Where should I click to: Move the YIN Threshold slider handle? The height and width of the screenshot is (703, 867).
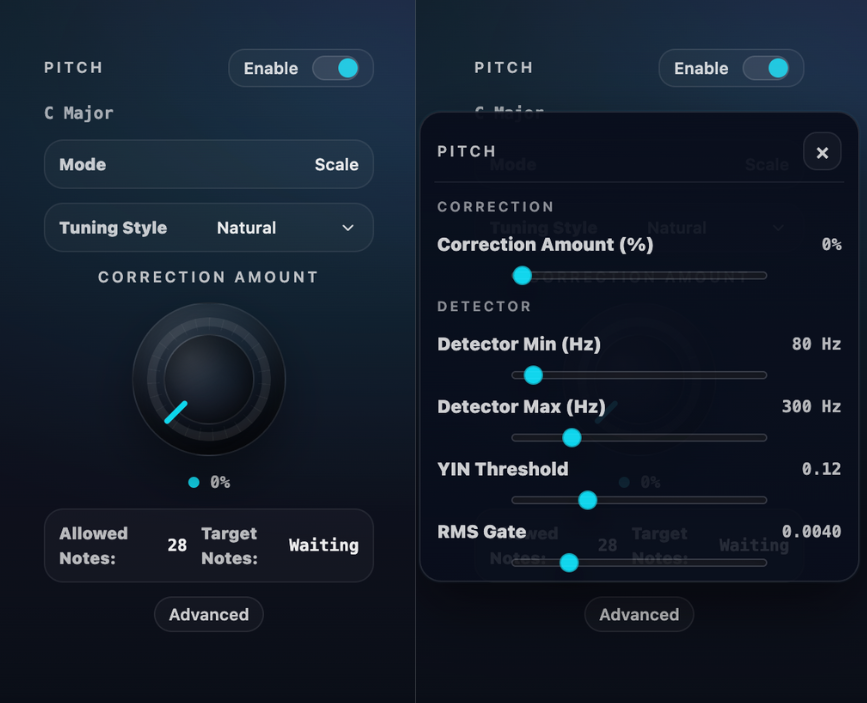click(x=587, y=500)
